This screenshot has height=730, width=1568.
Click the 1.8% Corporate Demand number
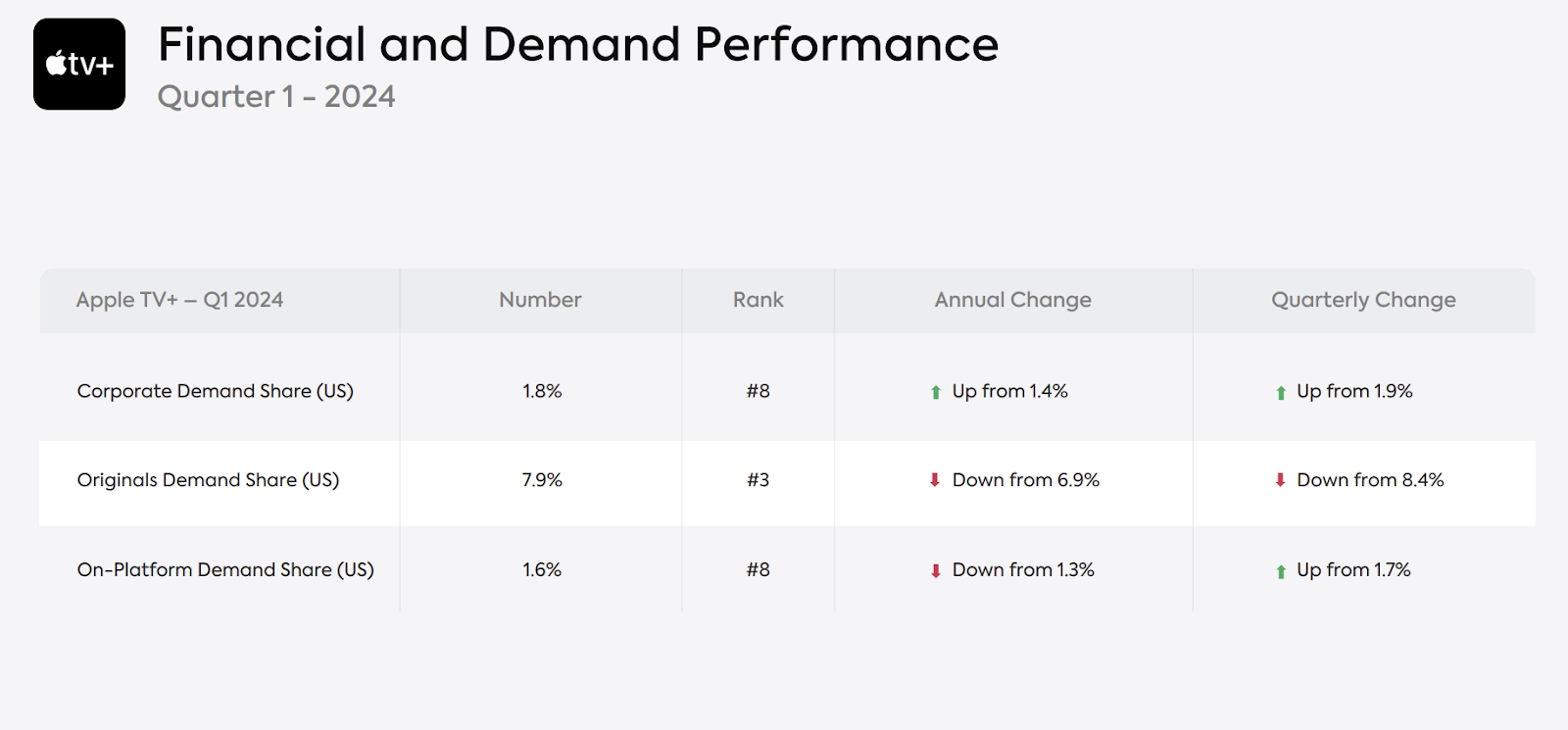[542, 391]
